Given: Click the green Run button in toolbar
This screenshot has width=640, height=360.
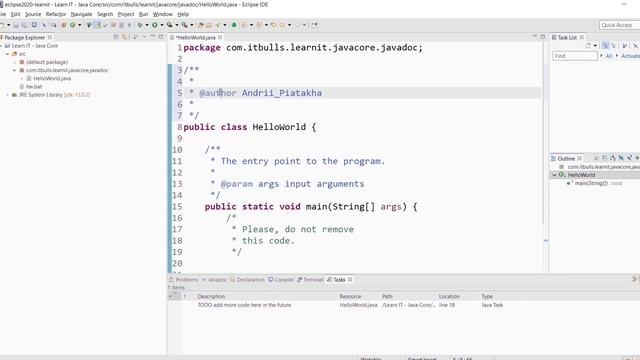Looking at the screenshot, I should [x=155, y=25].
